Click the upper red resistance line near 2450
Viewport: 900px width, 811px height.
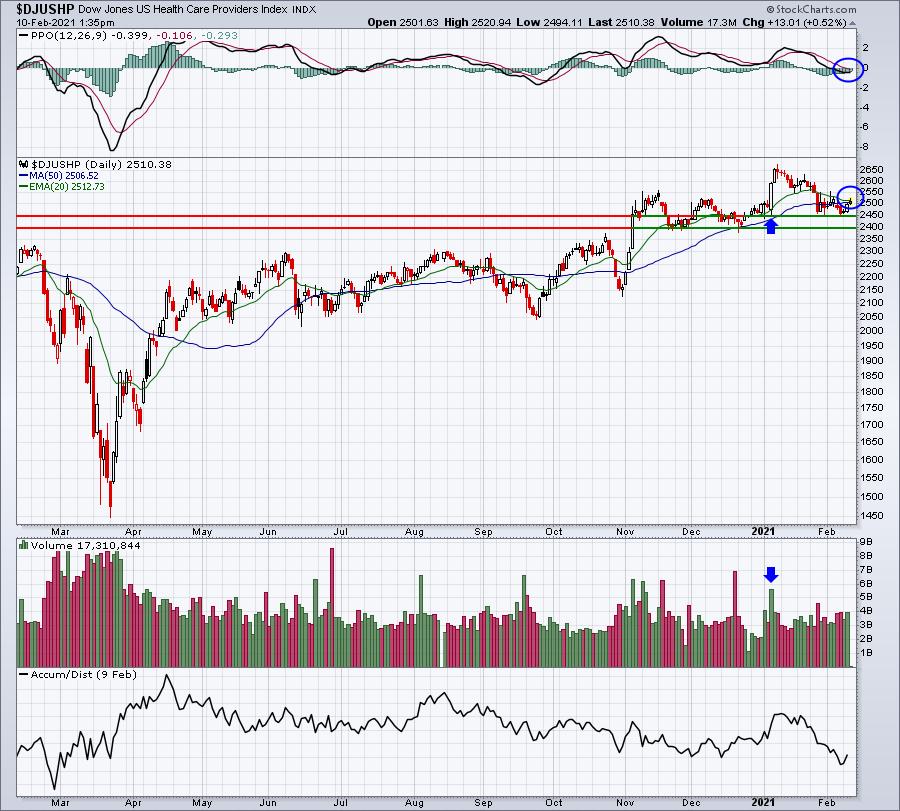(x=324, y=216)
